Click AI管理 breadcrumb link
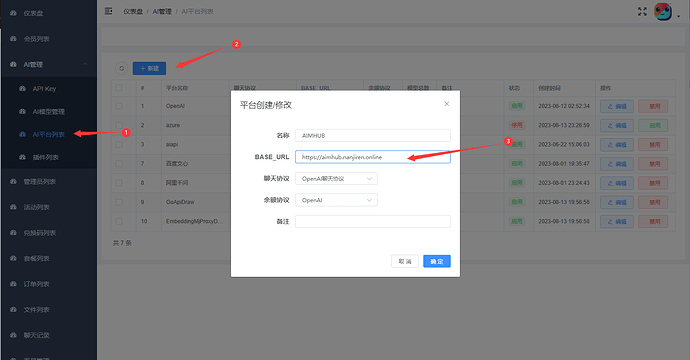 162,11
